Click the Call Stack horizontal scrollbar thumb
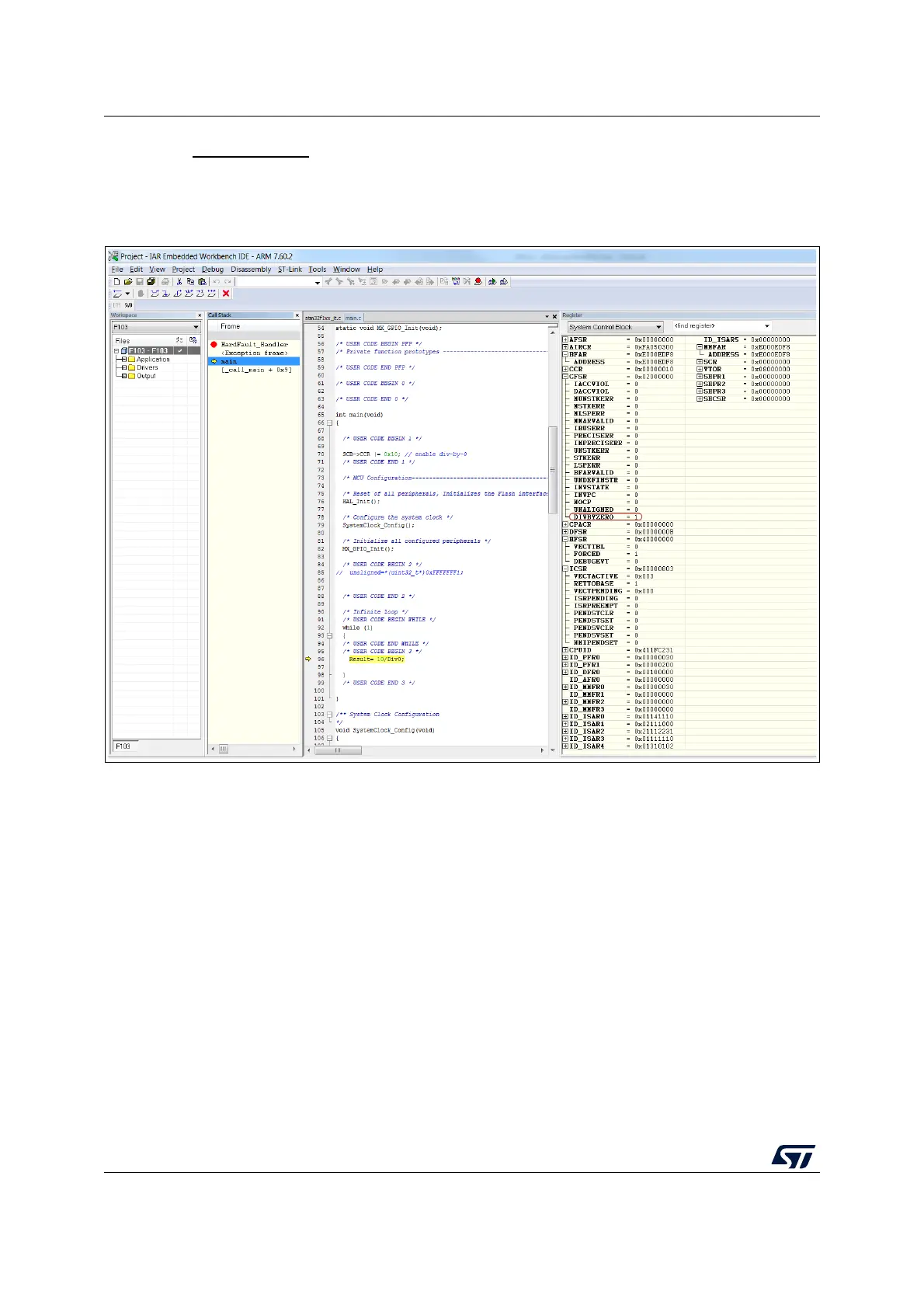 224,750
